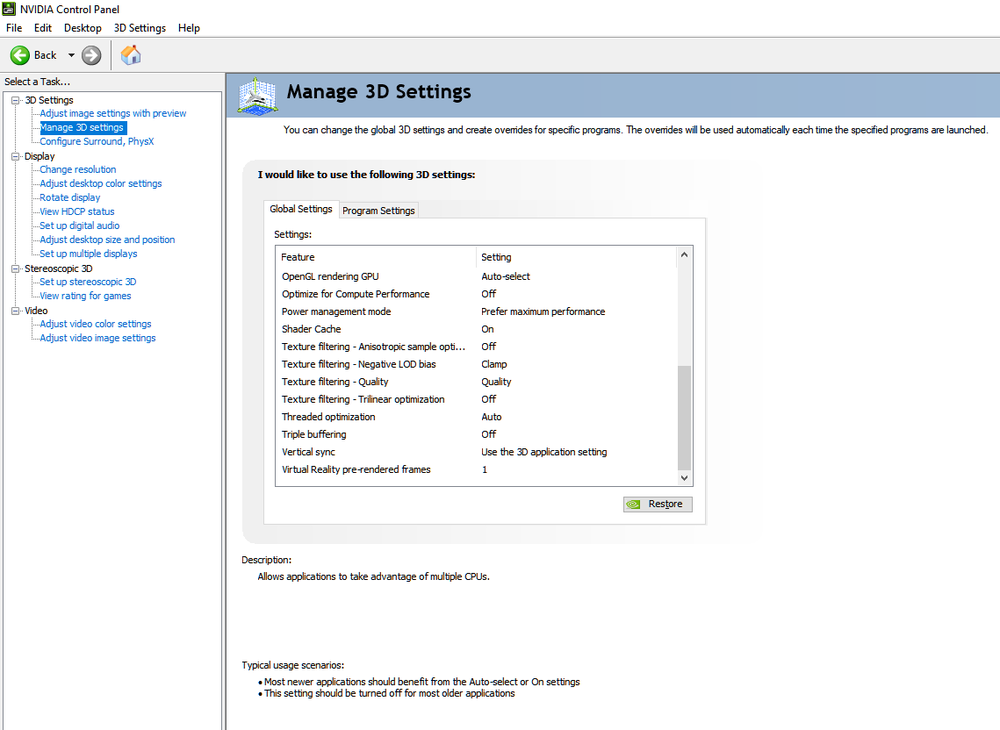Screen dimensions: 1000x730
Task: Click the green Back arrow icon
Action: [x=20, y=55]
